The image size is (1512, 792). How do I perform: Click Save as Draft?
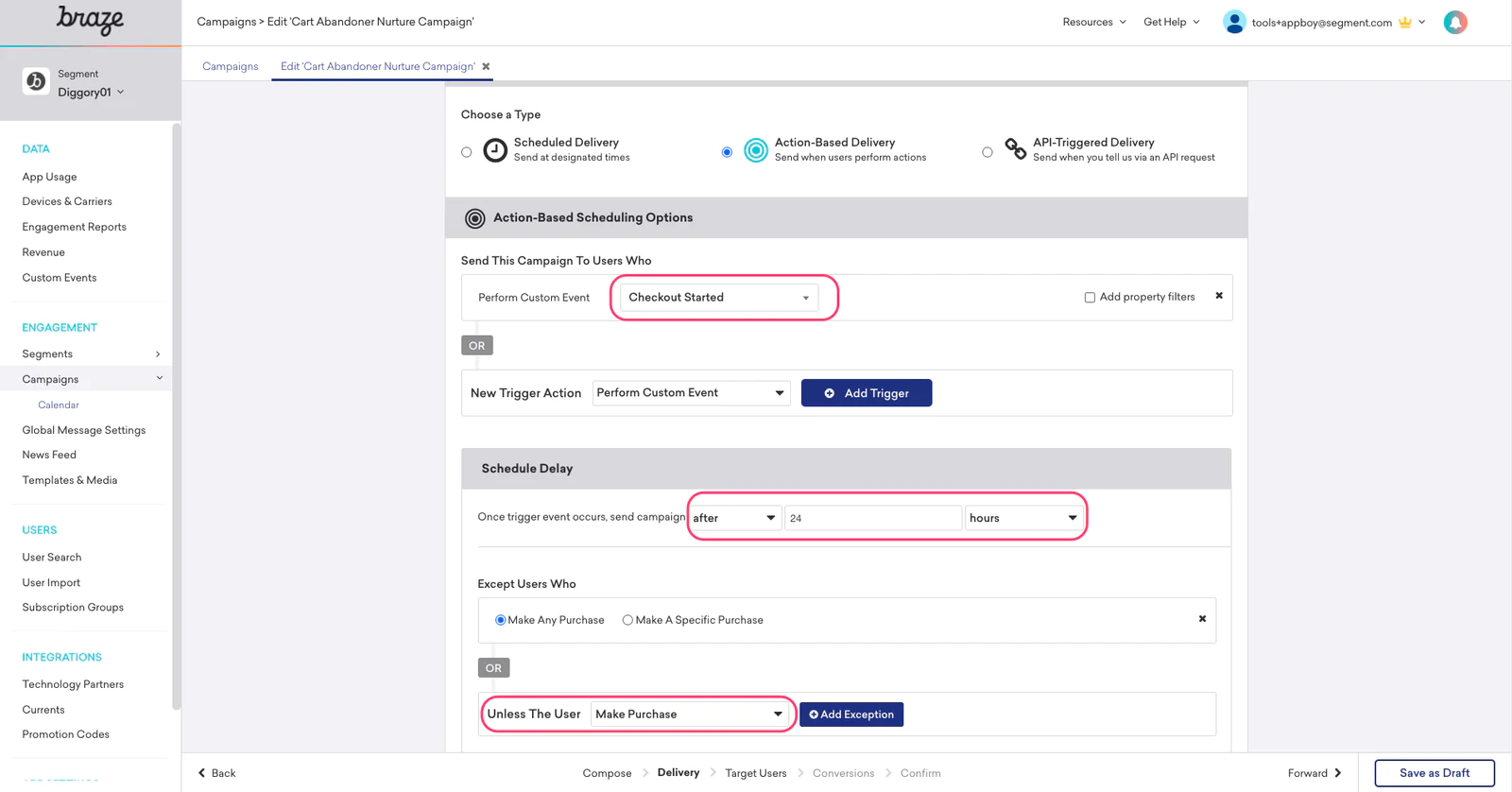pyautogui.click(x=1435, y=773)
